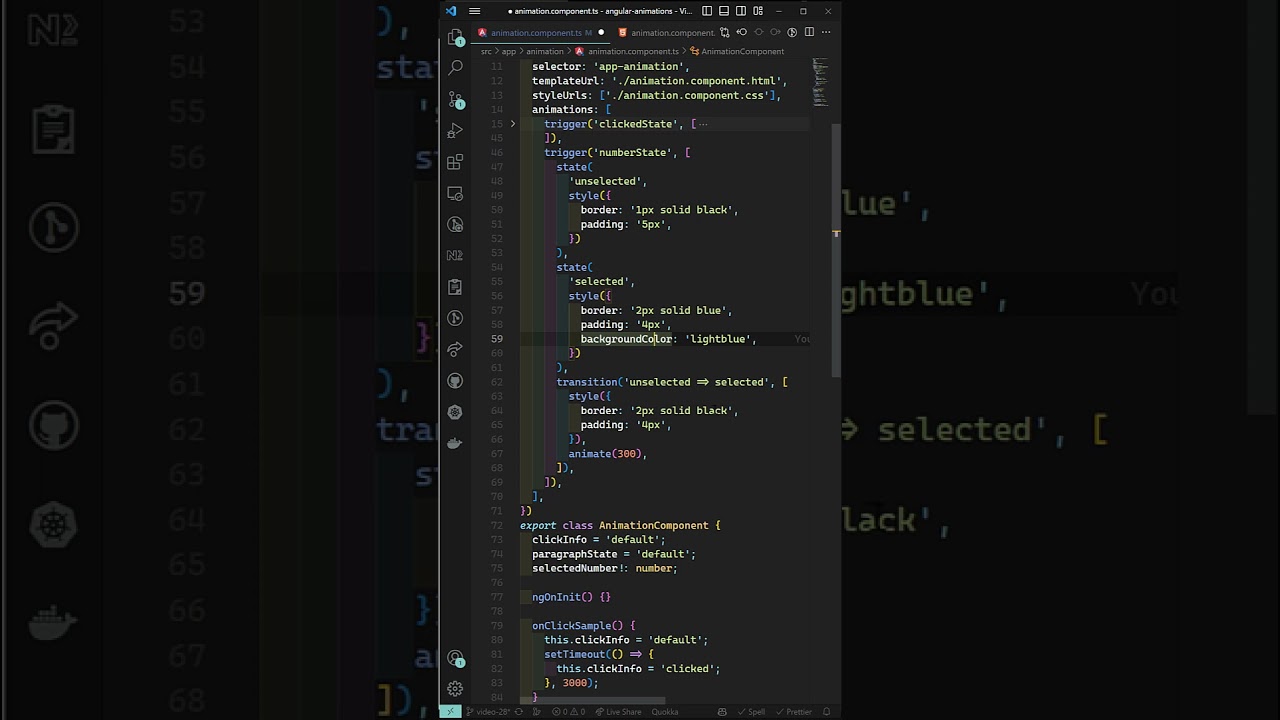Image resolution: width=1280 pixels, height=720 pixels.
Task: Open the Source Control view
Action: 455,100
